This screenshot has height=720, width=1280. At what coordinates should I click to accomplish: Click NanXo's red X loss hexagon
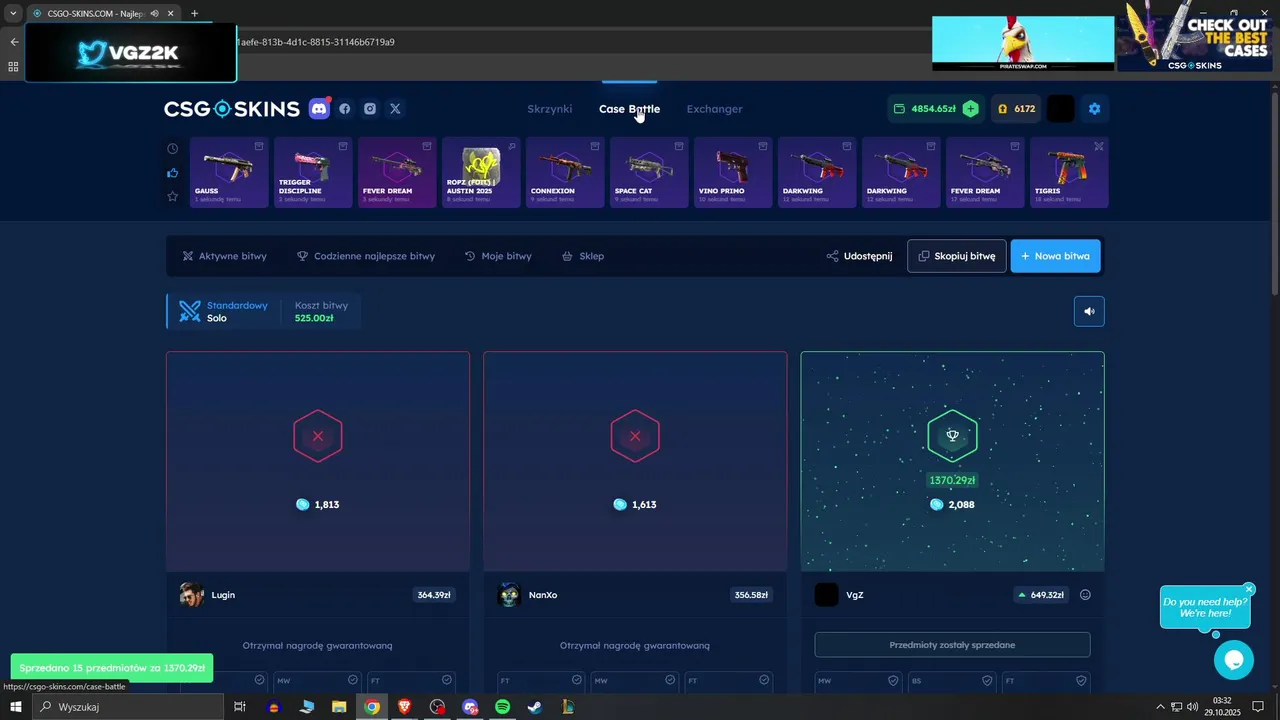pos(635,436)
